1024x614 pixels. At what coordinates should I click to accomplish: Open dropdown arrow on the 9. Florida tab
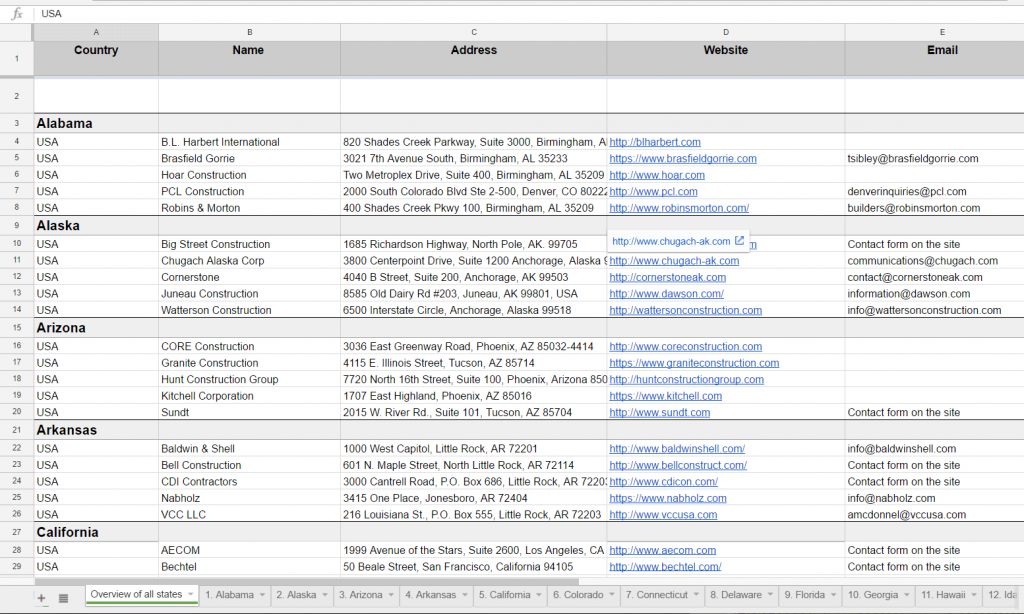click(x=832, y=595)
